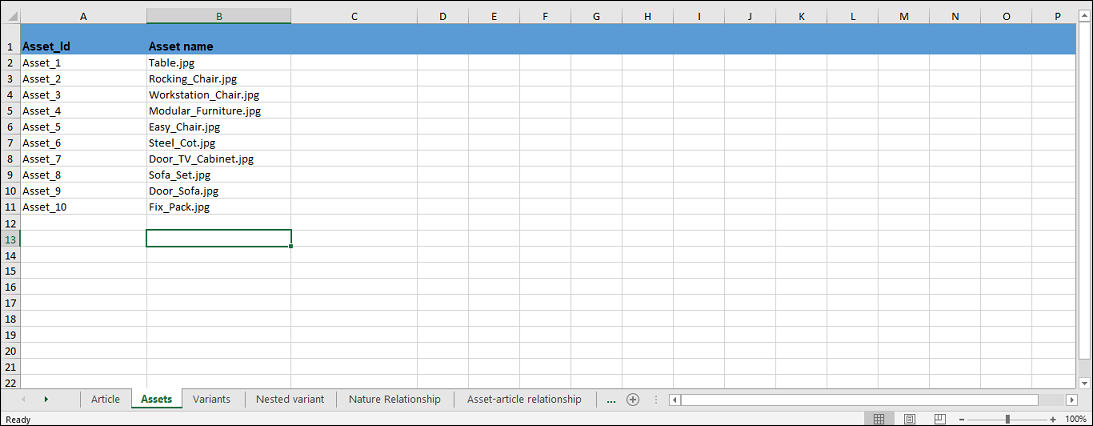Add a new sheet with plus icon
The height and width of the screenshot is (426, 1093).
tap(632, 400)
